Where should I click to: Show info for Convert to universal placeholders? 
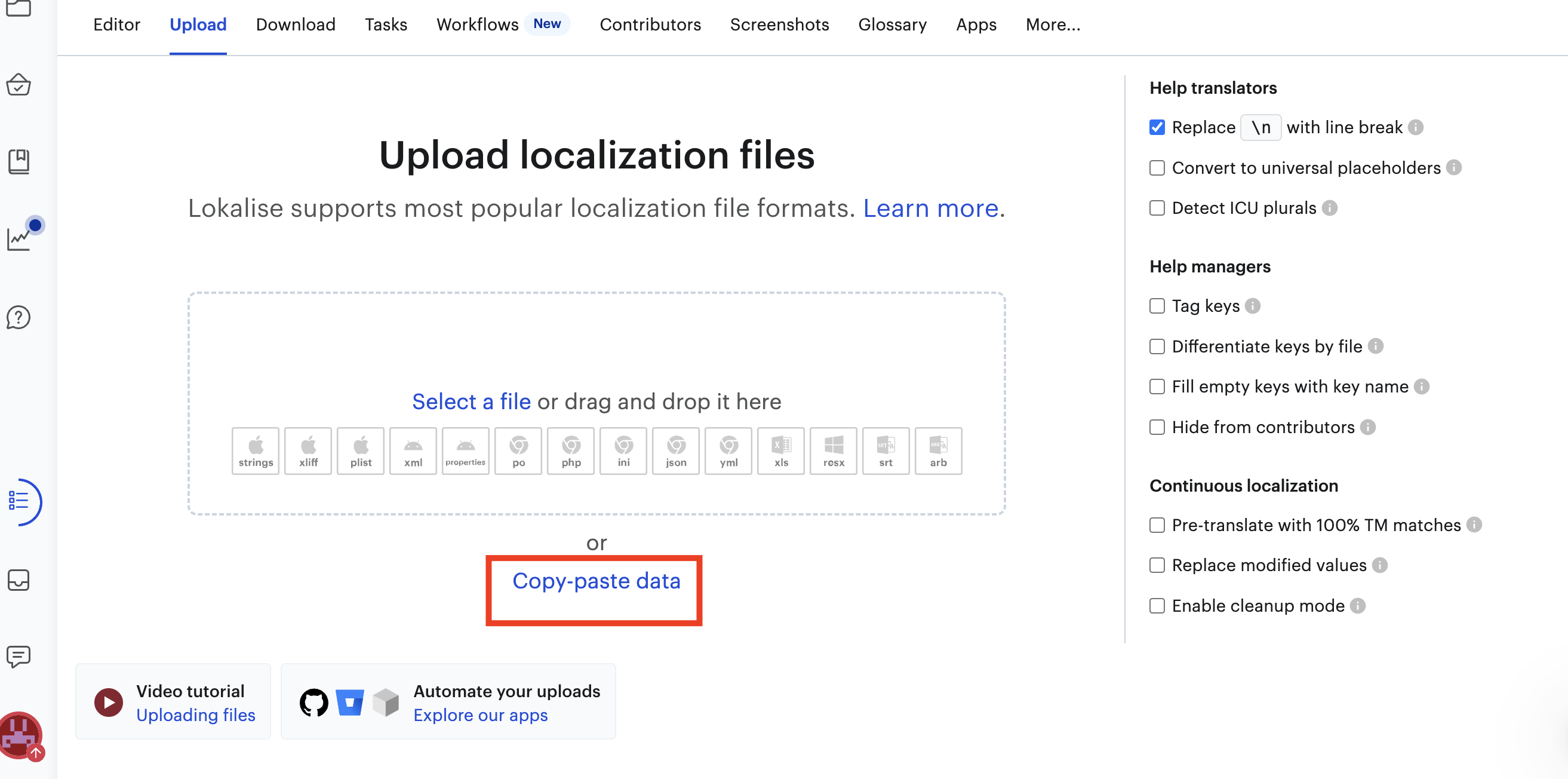[x=1454, y=167]
